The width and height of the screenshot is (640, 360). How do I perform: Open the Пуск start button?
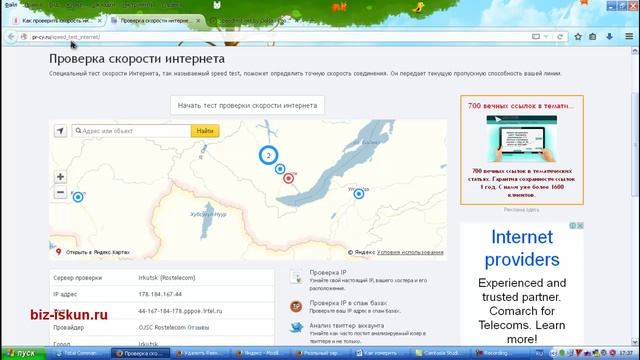24,353
